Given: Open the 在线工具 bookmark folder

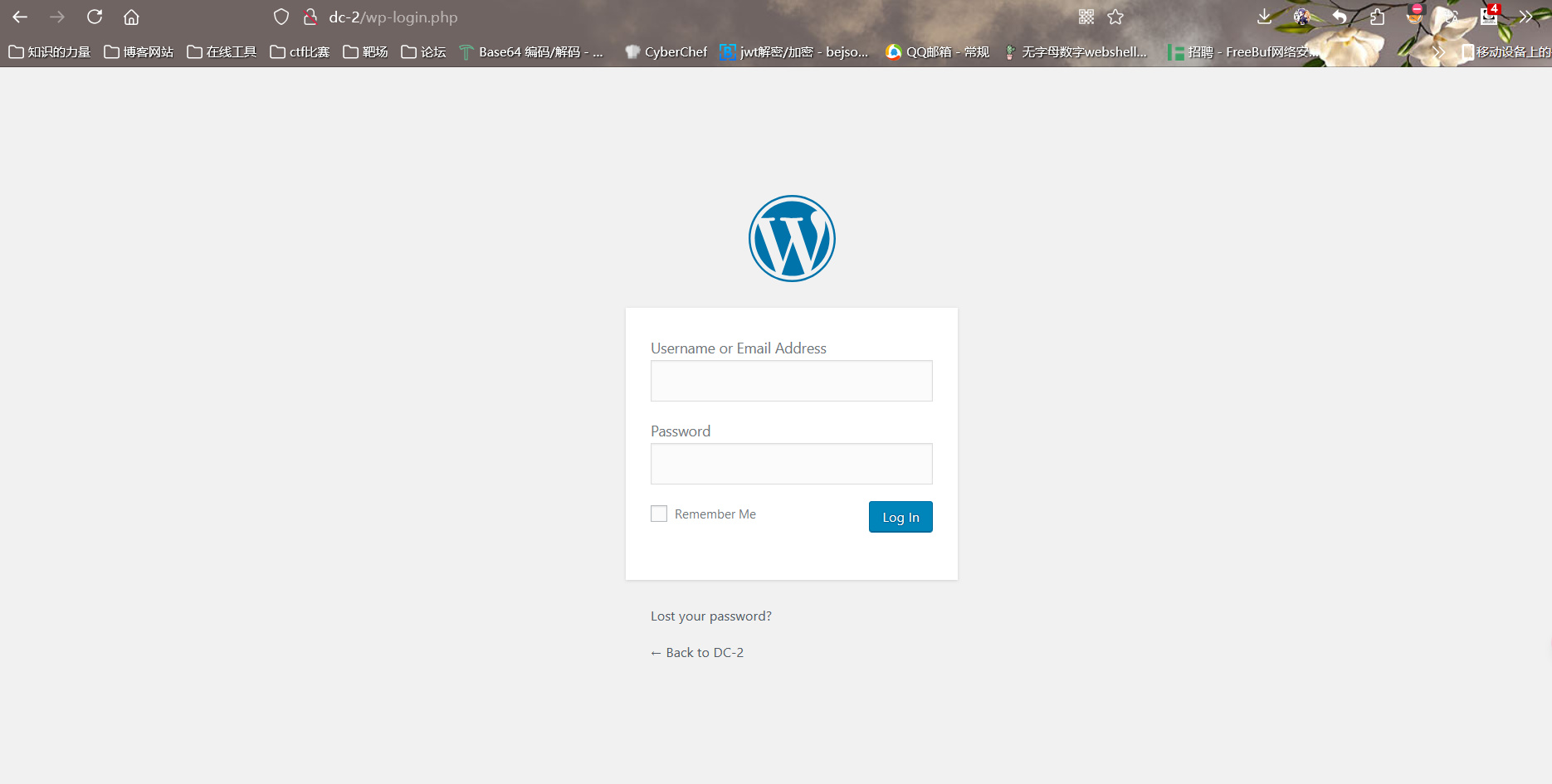Looking at the screenshot, I should click(x=222, y=52).
